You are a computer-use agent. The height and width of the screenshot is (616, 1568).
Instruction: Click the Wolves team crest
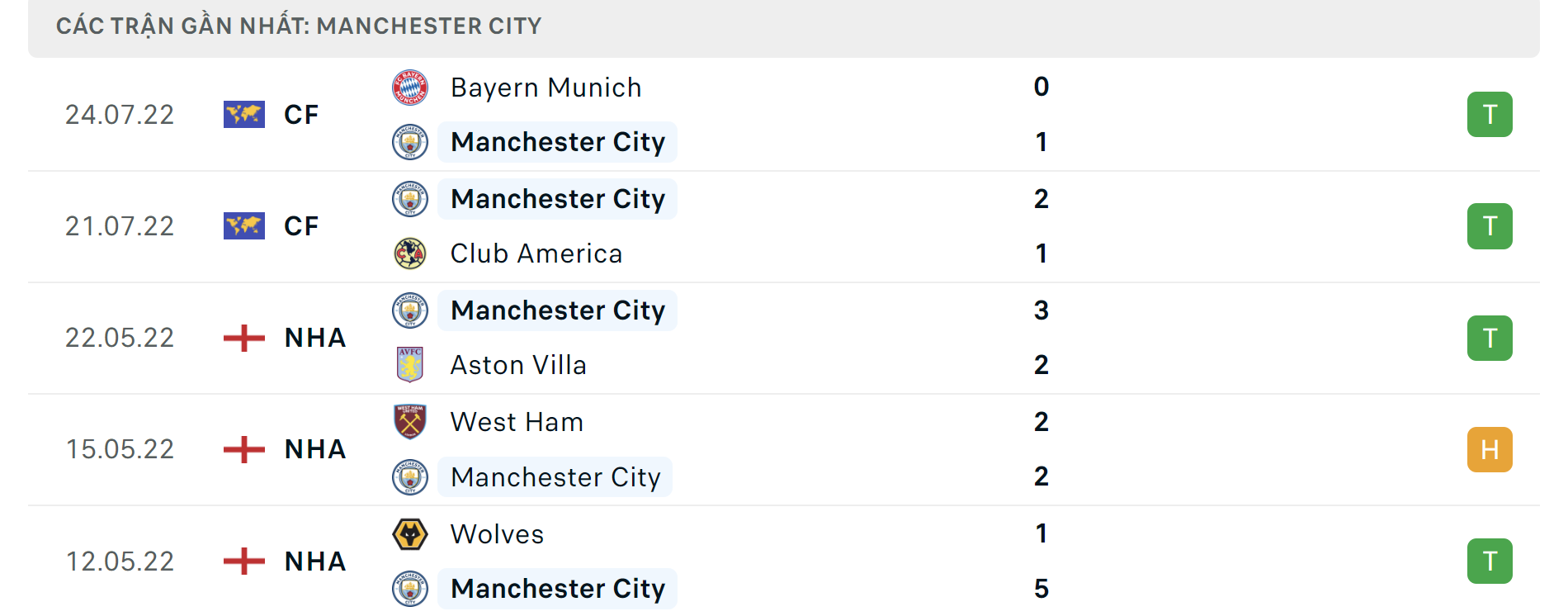(409, 534)
